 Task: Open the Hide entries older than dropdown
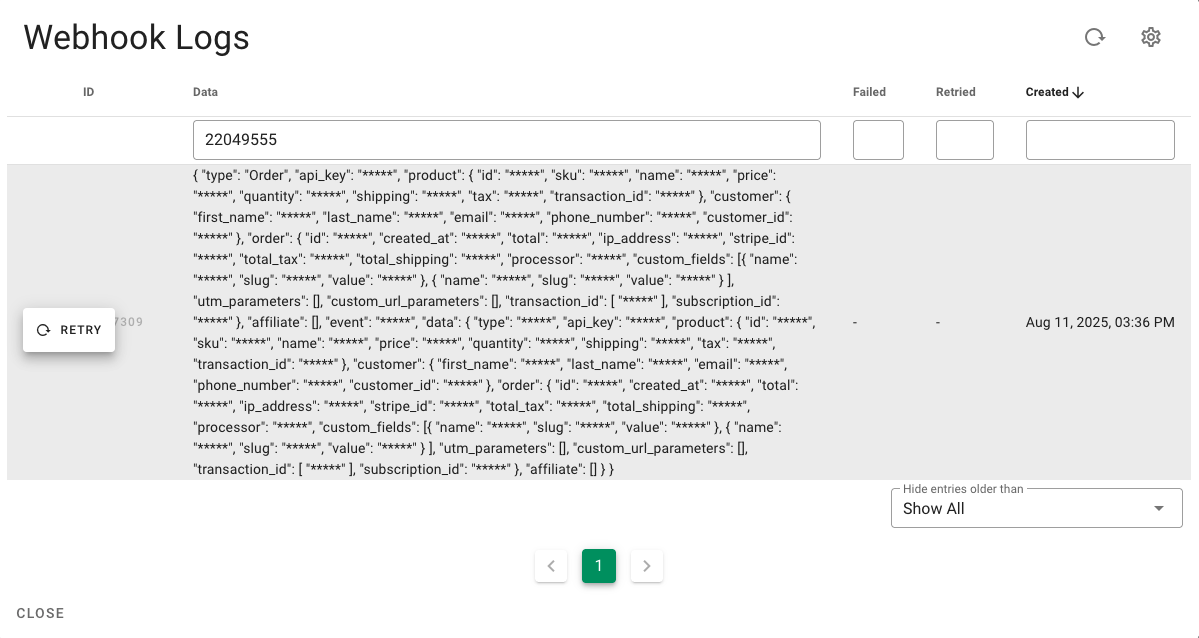(x=1037, y=508)
